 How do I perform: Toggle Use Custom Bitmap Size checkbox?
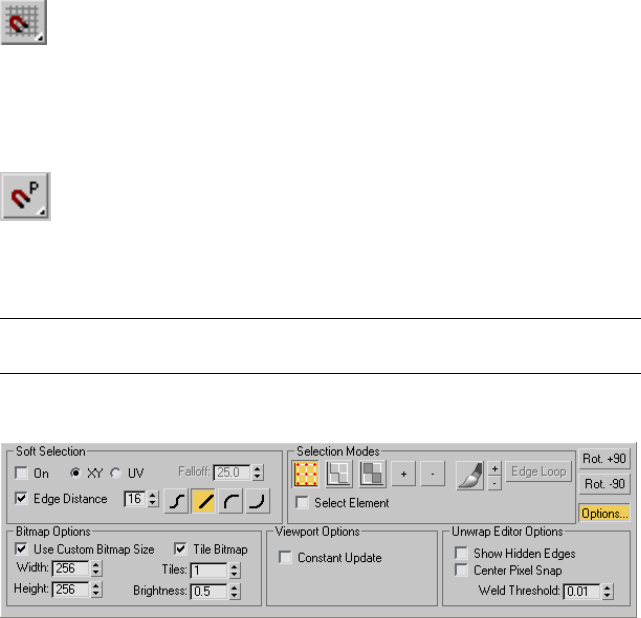21,549
